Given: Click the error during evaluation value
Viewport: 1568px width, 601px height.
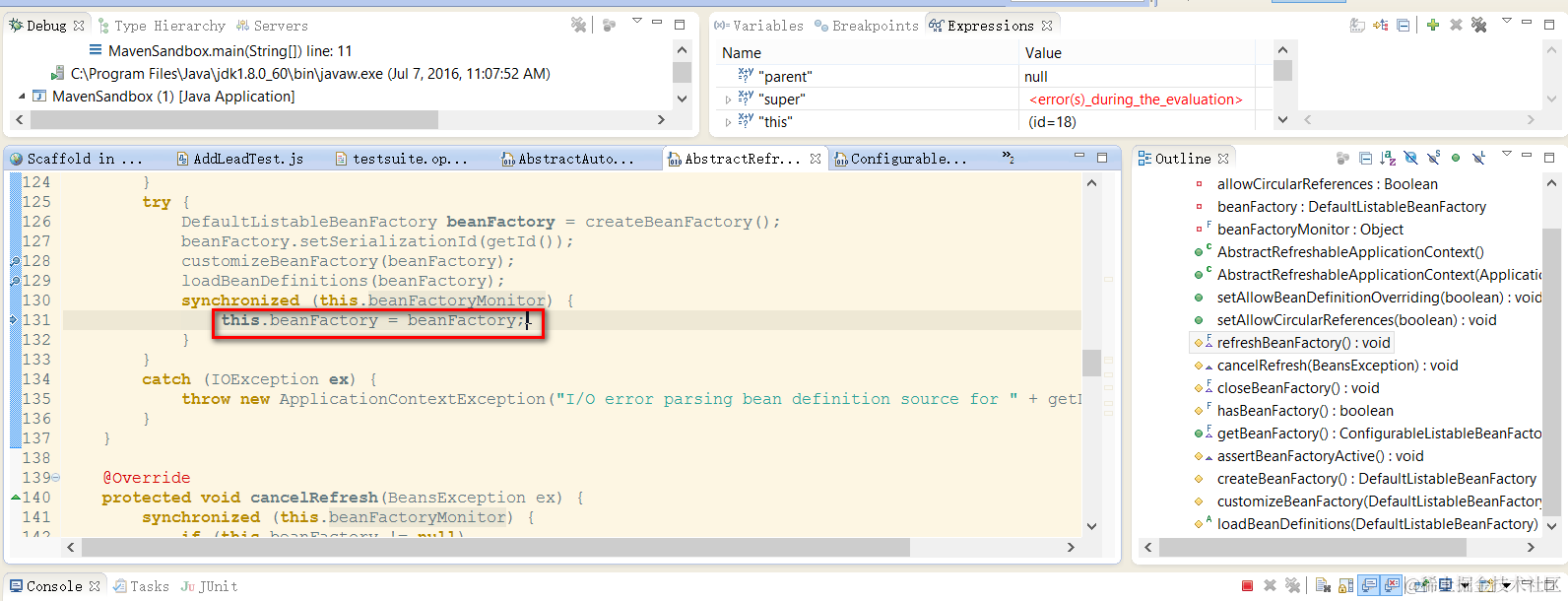Looking at the screenshot, I should pos(1136,100).
